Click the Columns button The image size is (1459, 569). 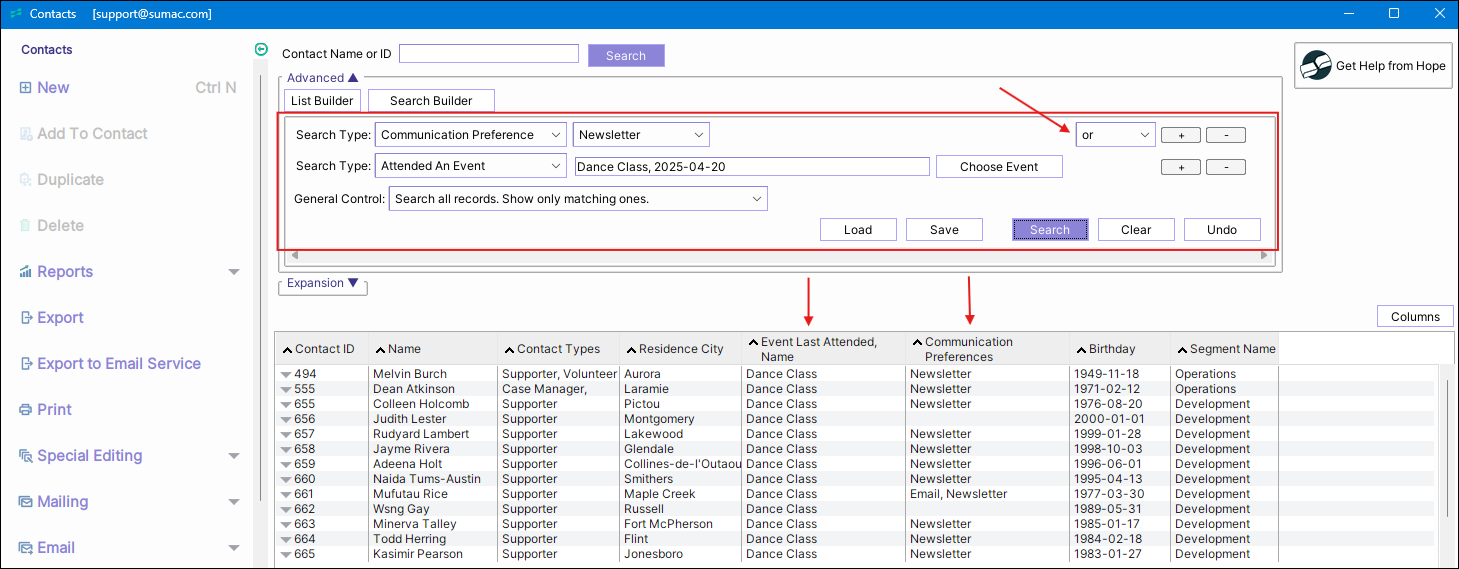point(1414,317)
